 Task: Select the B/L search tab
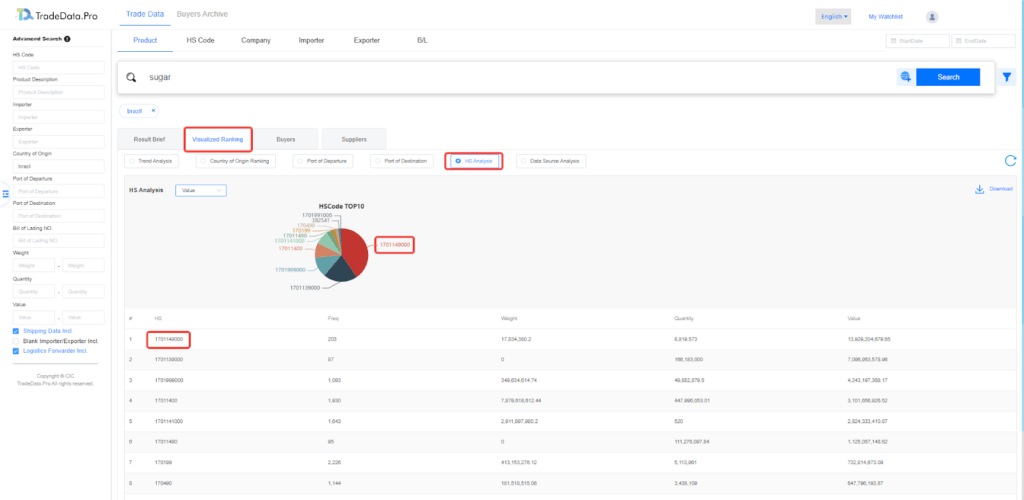click(x=423, y=40)
